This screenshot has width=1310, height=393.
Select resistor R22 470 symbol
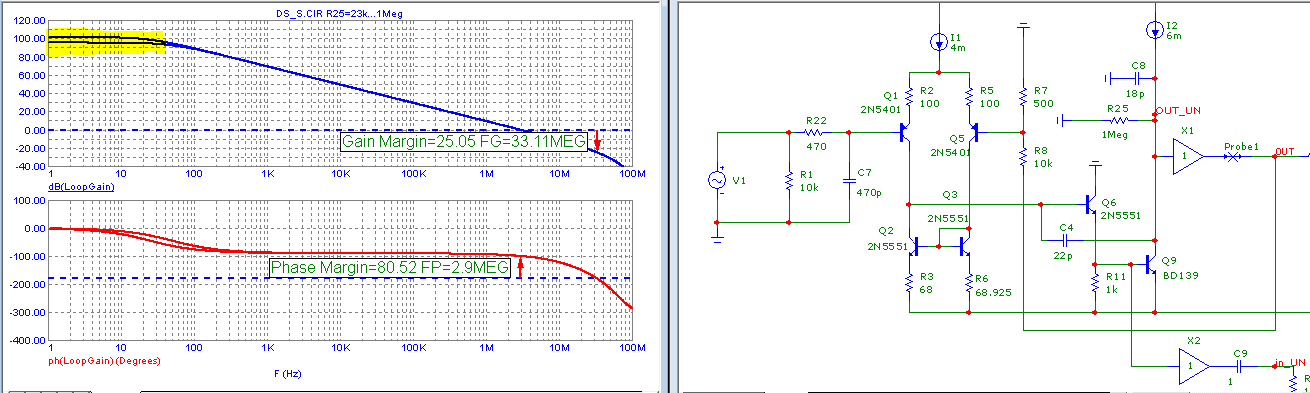coord(812,131)
